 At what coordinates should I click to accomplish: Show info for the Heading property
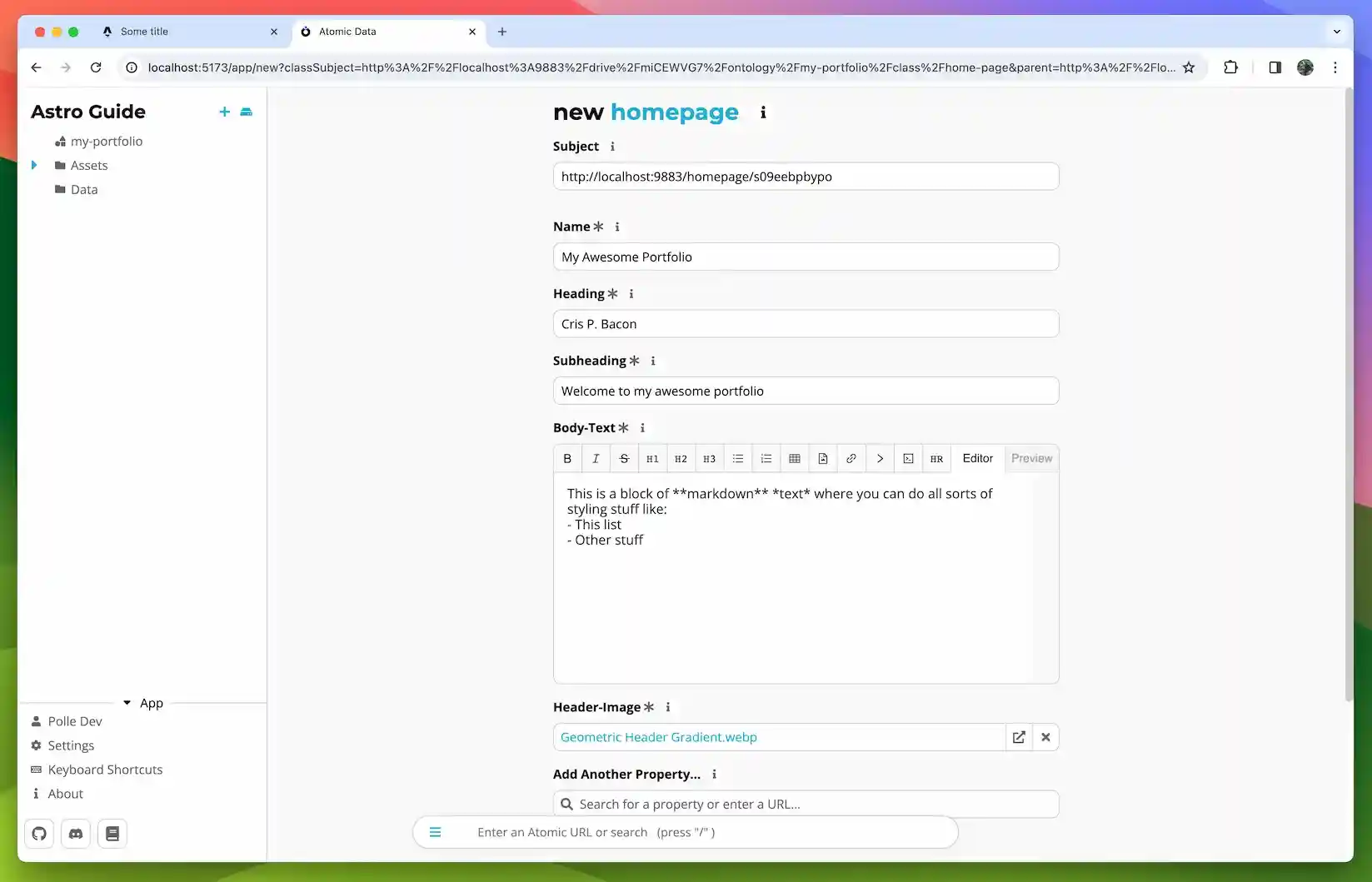pyautogui.click(x=631, y=294)
